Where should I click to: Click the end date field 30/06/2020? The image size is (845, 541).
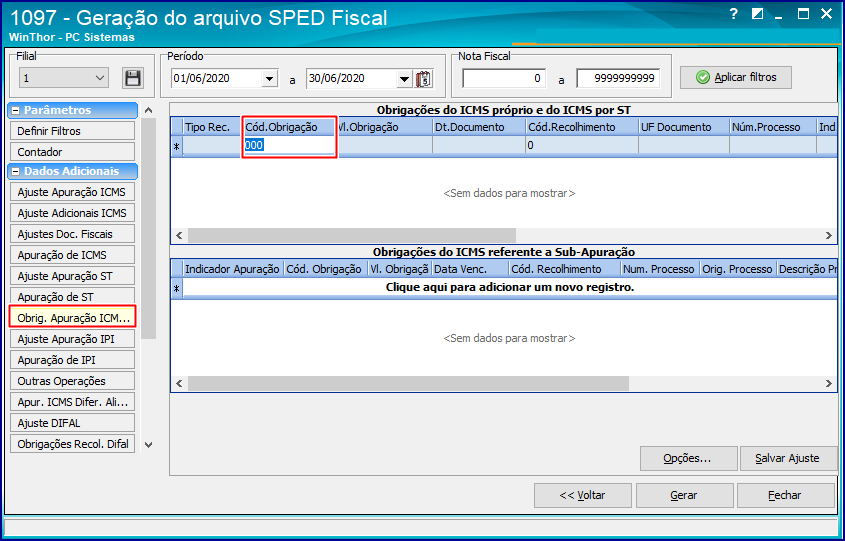coord(352,79)
